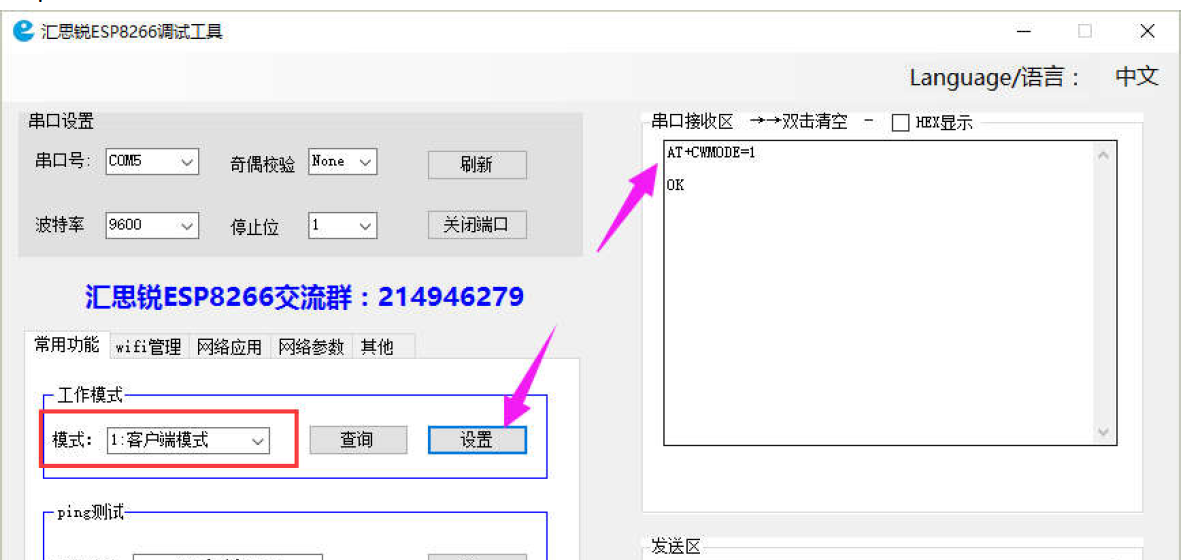Open the 停止位 dropdown
Screen dimensions: 1190x560
(342, 225)
